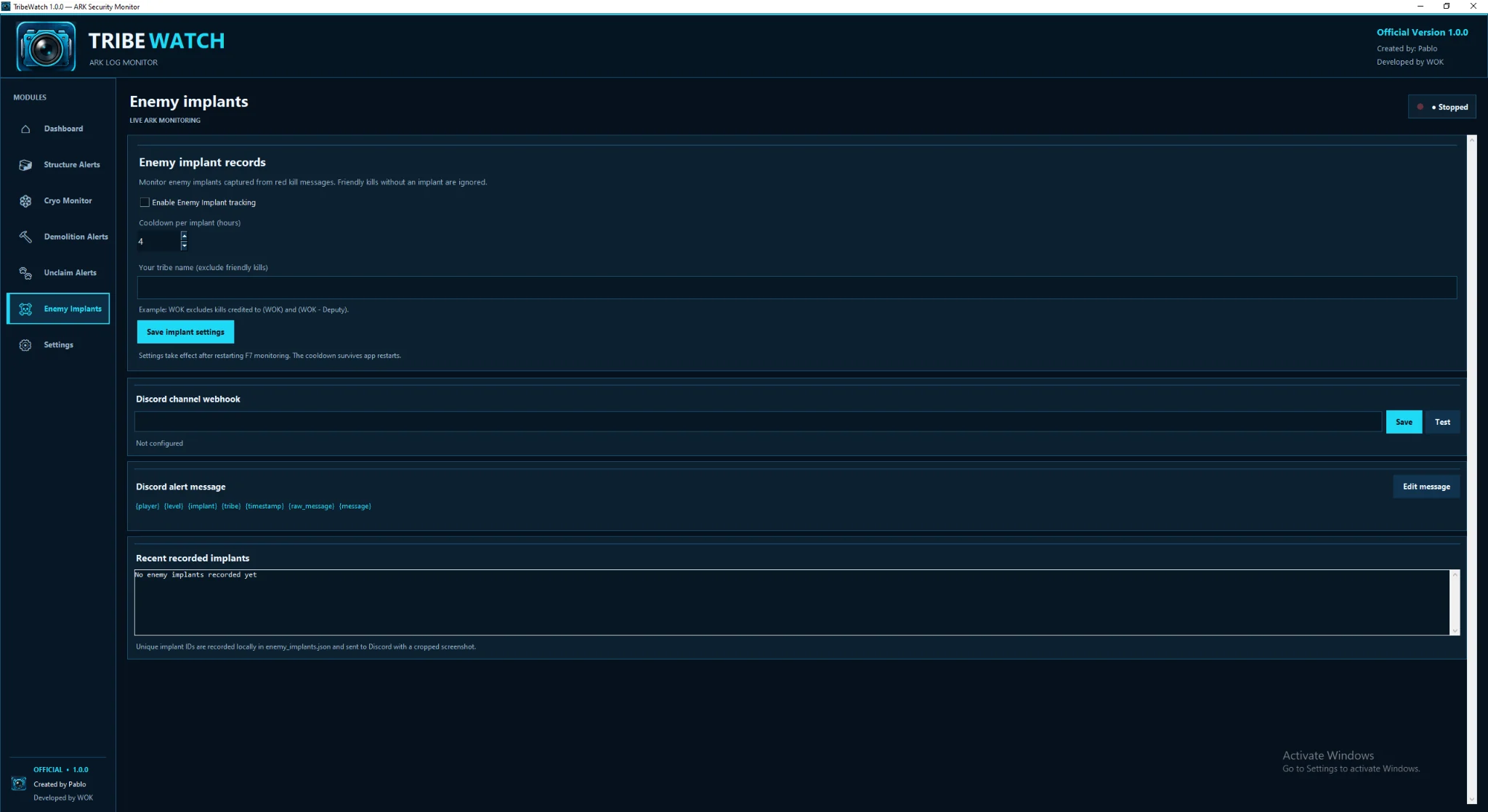Click the cooldown hours value field
The height and width of the screenshot is (812, 1488).
[158, 241]
